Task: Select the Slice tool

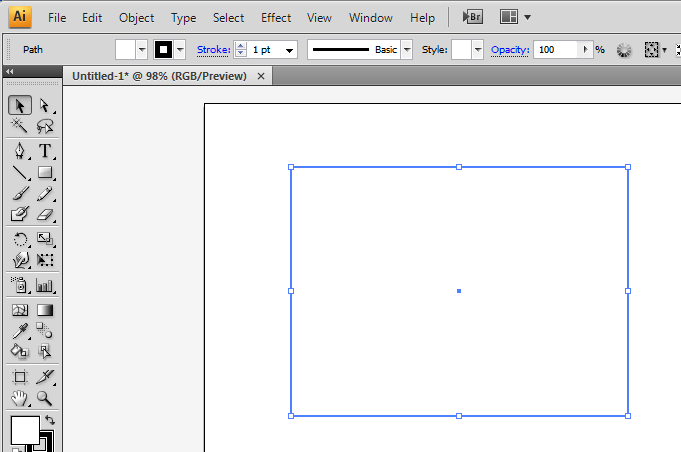Action: (x=44, y=377)
